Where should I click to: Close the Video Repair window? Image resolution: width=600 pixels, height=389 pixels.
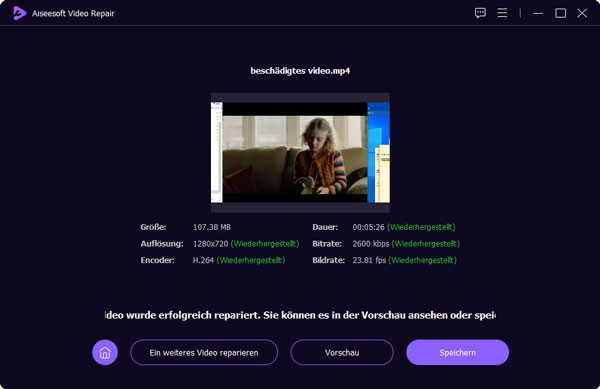pyautogui.click(x=582, y=13)
